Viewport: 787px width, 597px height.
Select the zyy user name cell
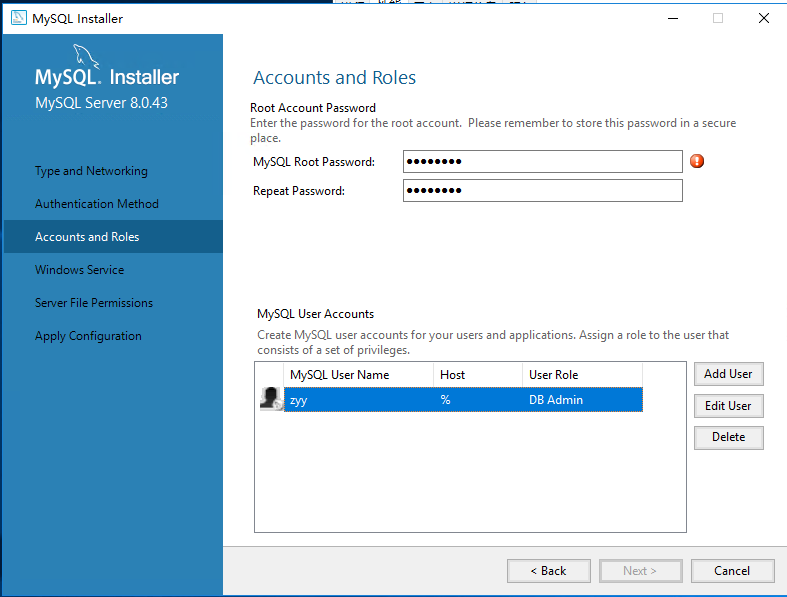coord(359,400)
